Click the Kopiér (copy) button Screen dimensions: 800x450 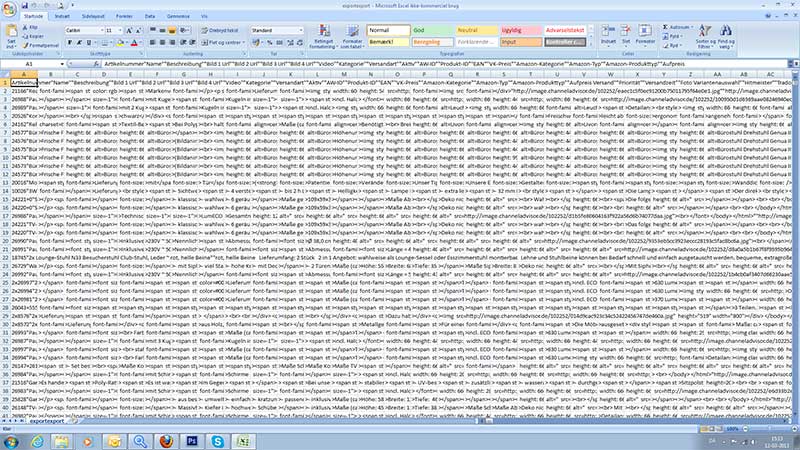(33, 36)
